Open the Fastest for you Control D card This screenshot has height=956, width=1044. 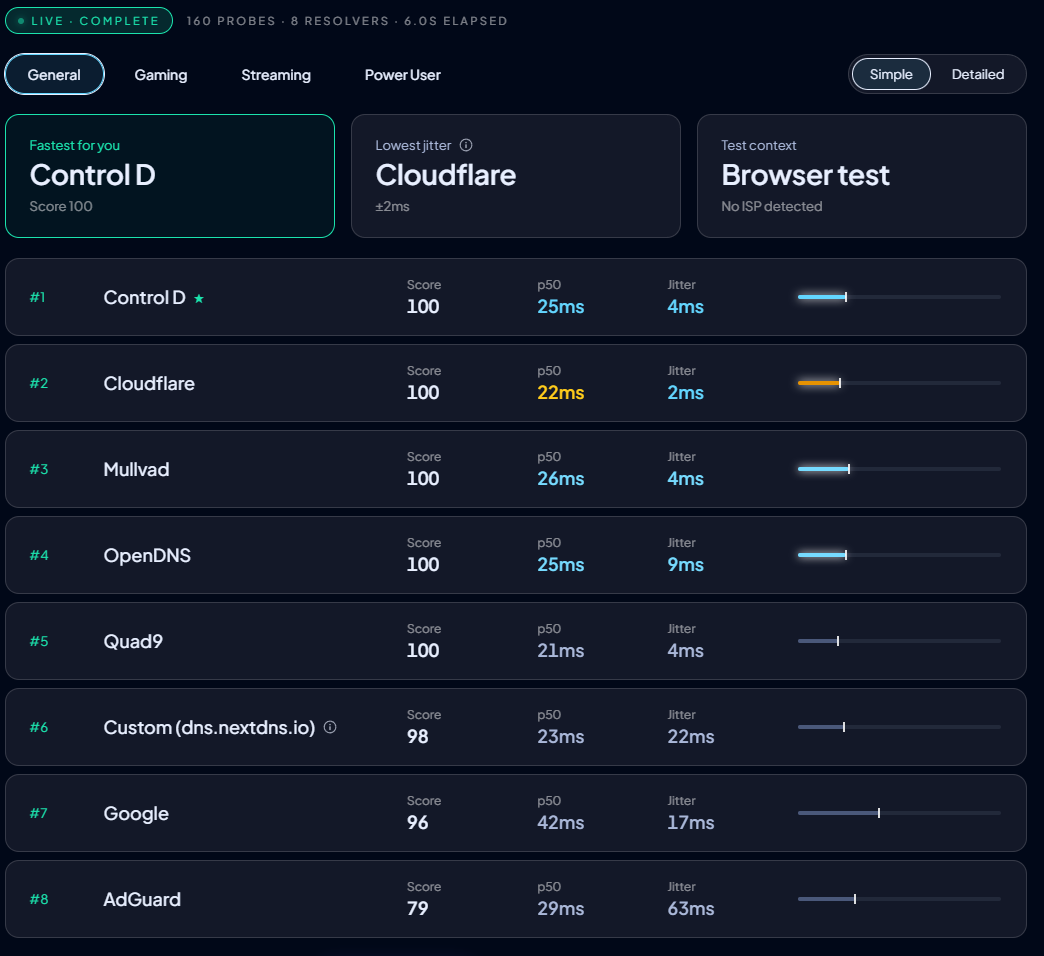[x=170, y=176]
